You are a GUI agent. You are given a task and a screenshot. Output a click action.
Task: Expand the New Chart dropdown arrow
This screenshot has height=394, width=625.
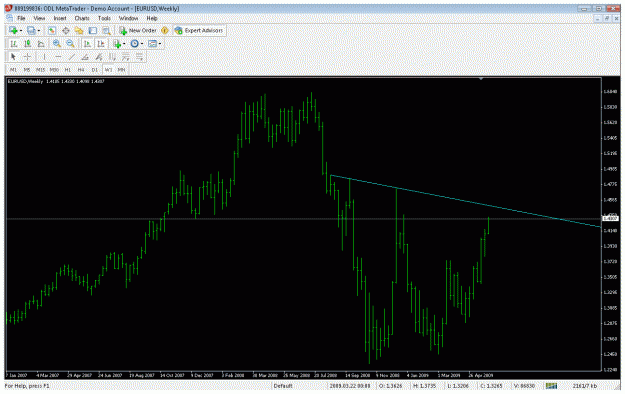(20, 31)
